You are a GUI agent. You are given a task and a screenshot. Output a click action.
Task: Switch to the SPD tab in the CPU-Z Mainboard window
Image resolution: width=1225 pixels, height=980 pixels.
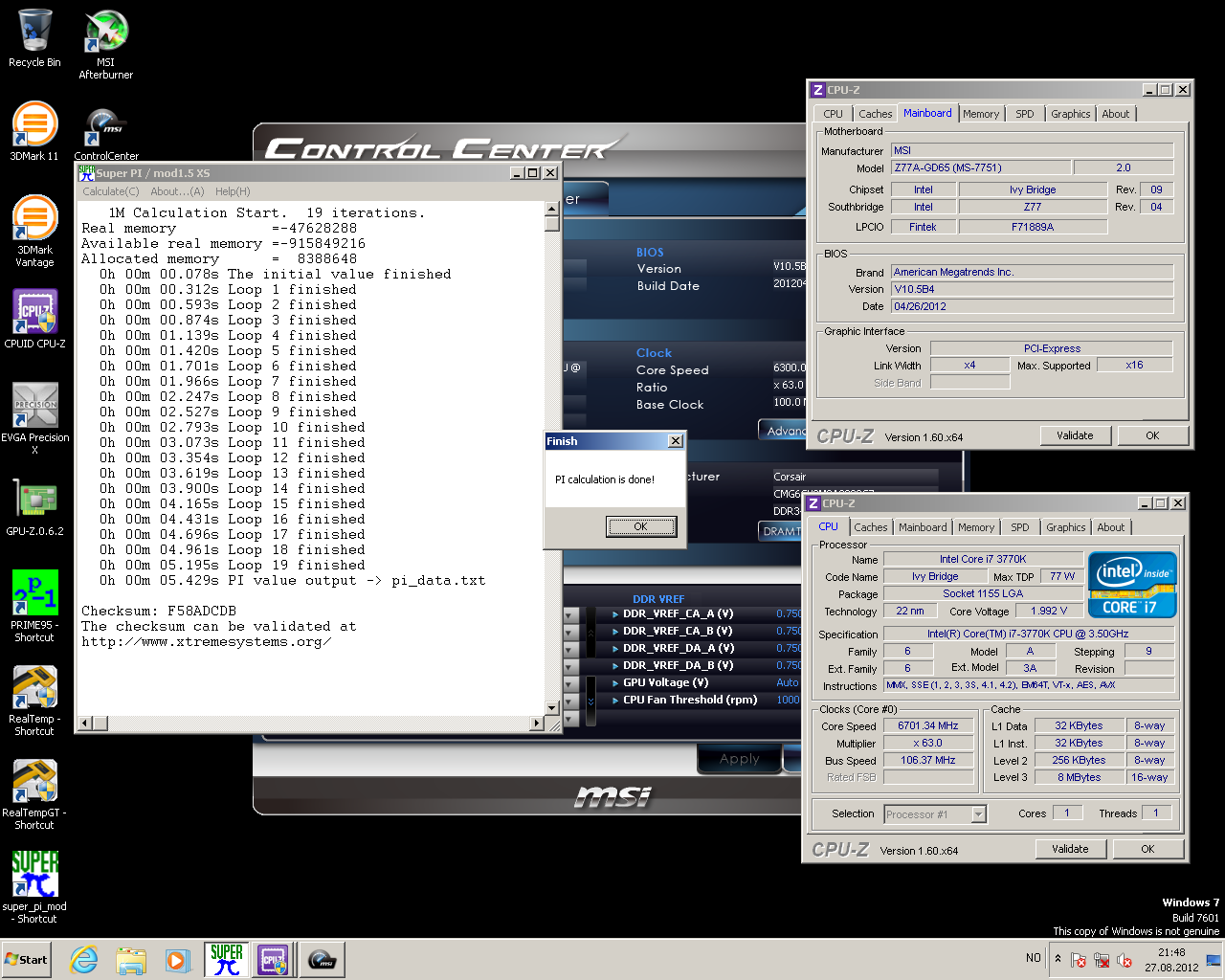click(1025, 114)
